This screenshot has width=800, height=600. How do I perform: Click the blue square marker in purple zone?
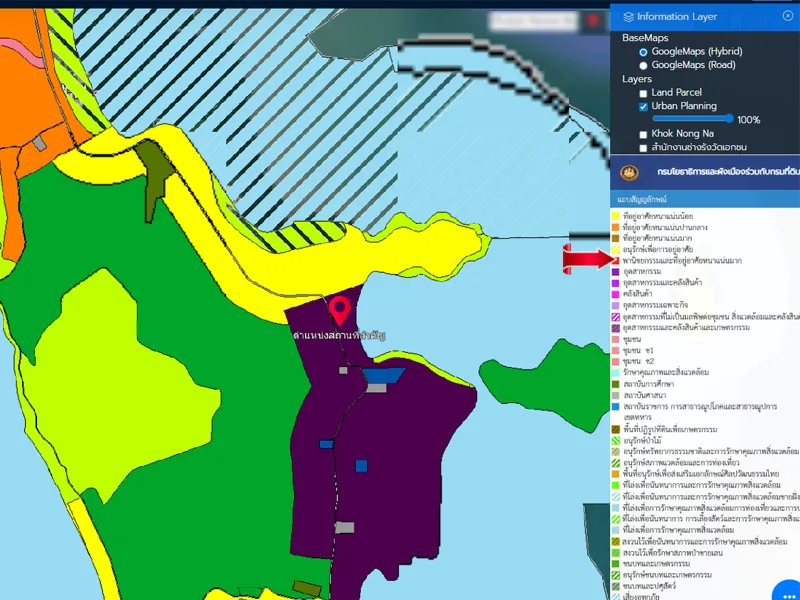[361, 466]
